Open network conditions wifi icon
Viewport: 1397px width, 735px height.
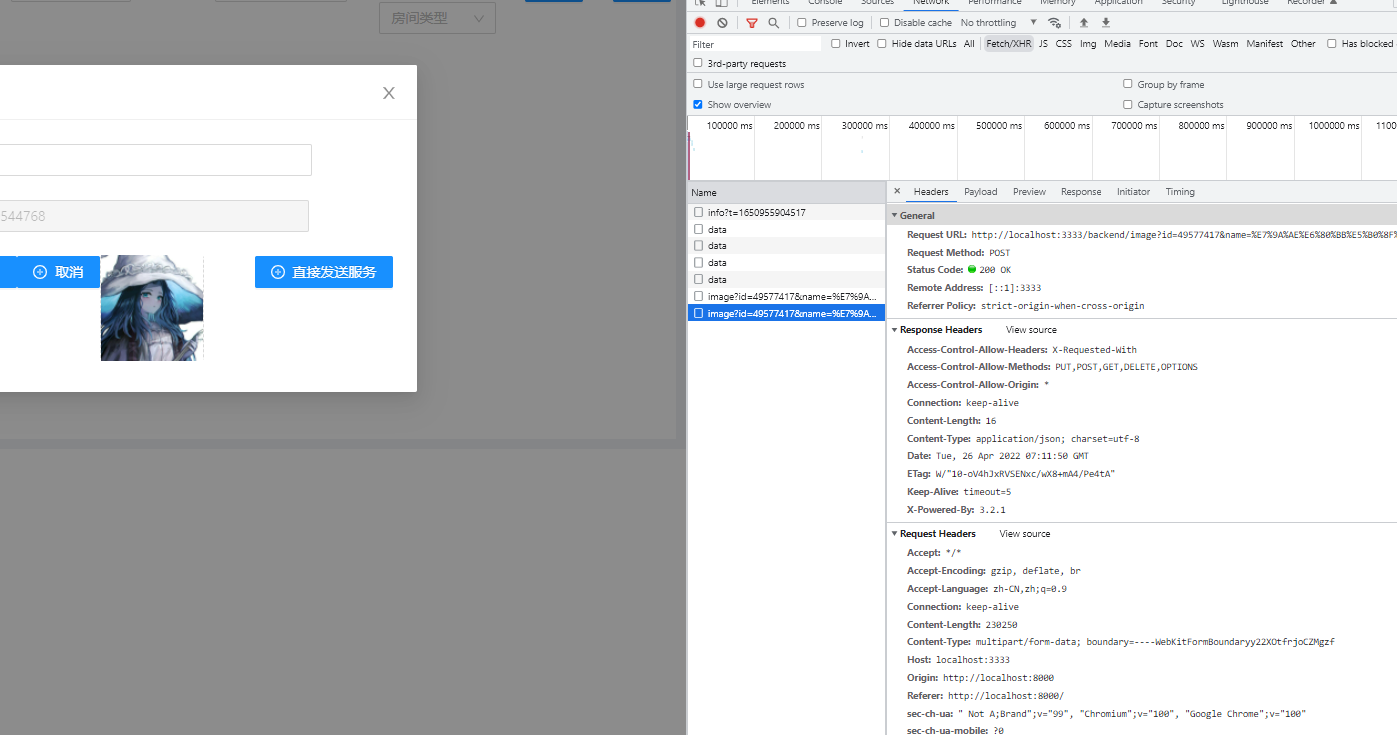click(1054, 23)
